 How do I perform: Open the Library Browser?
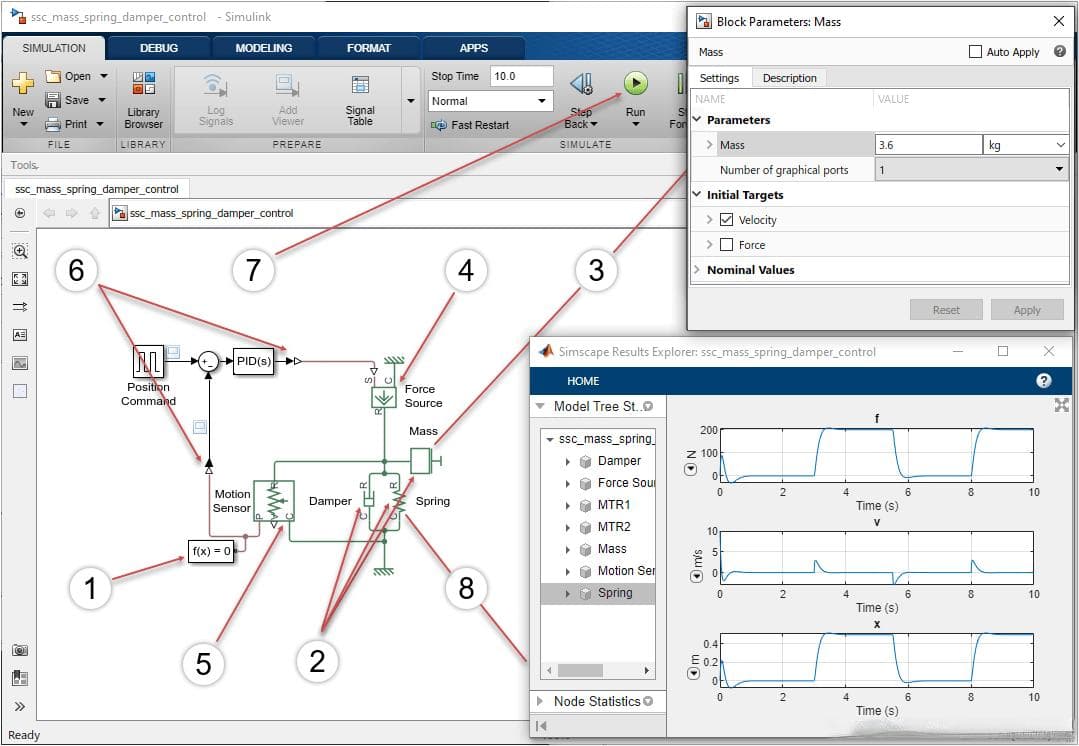pyautogui.click(x=144, y=98)
